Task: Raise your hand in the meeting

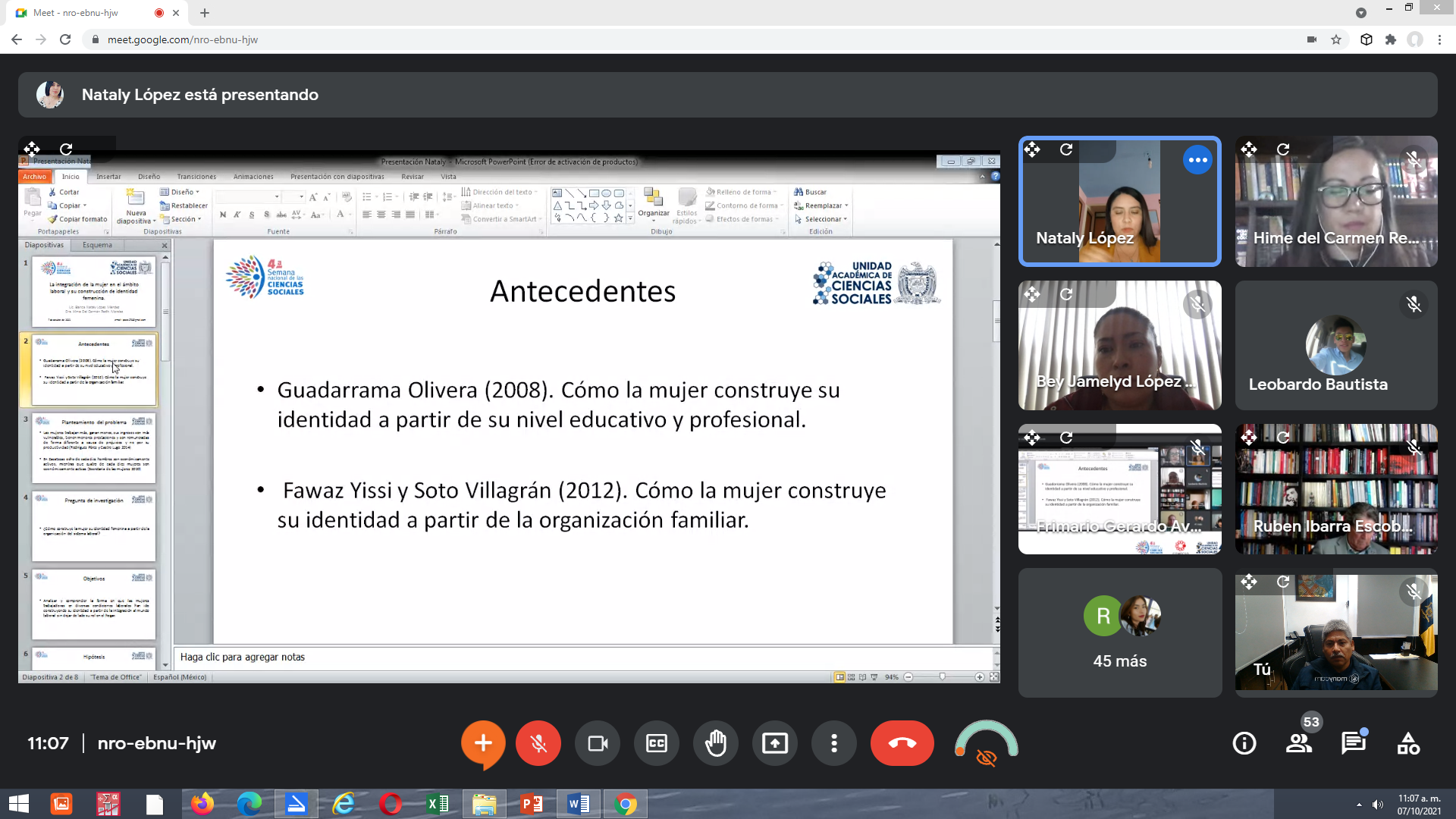Action: pos(716,743)
